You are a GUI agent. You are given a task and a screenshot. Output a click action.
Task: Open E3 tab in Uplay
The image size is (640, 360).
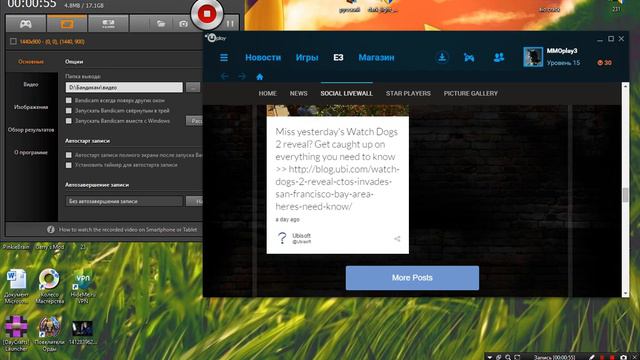point(338,58)
